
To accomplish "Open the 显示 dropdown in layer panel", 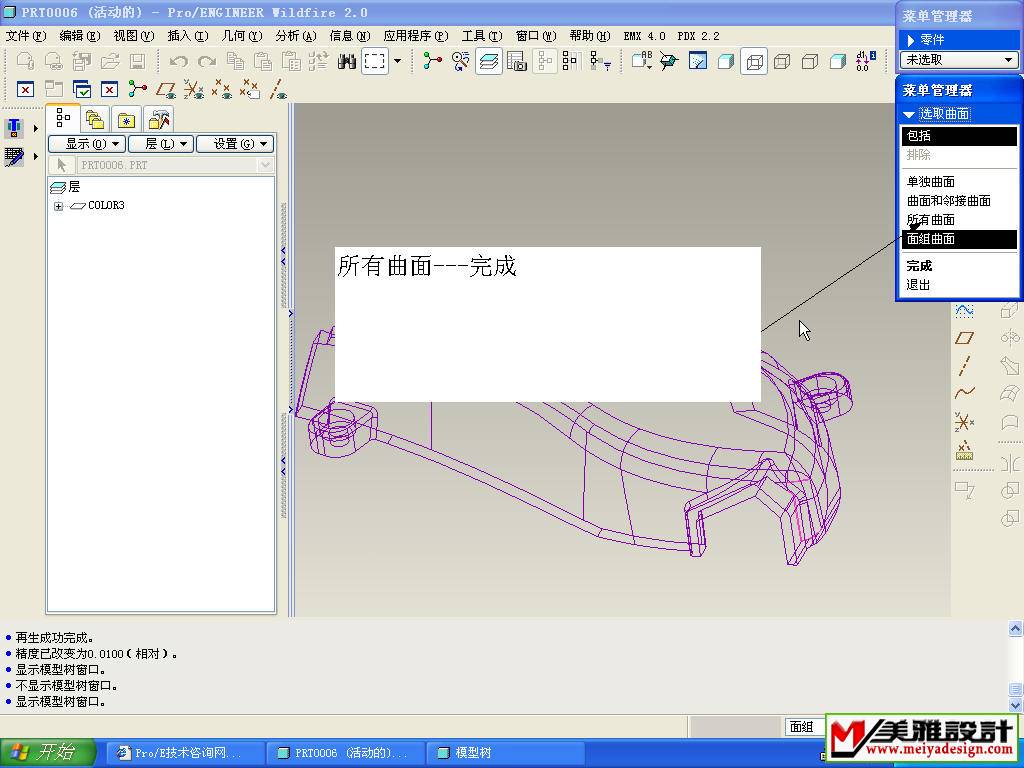I will tap(86, 144).
